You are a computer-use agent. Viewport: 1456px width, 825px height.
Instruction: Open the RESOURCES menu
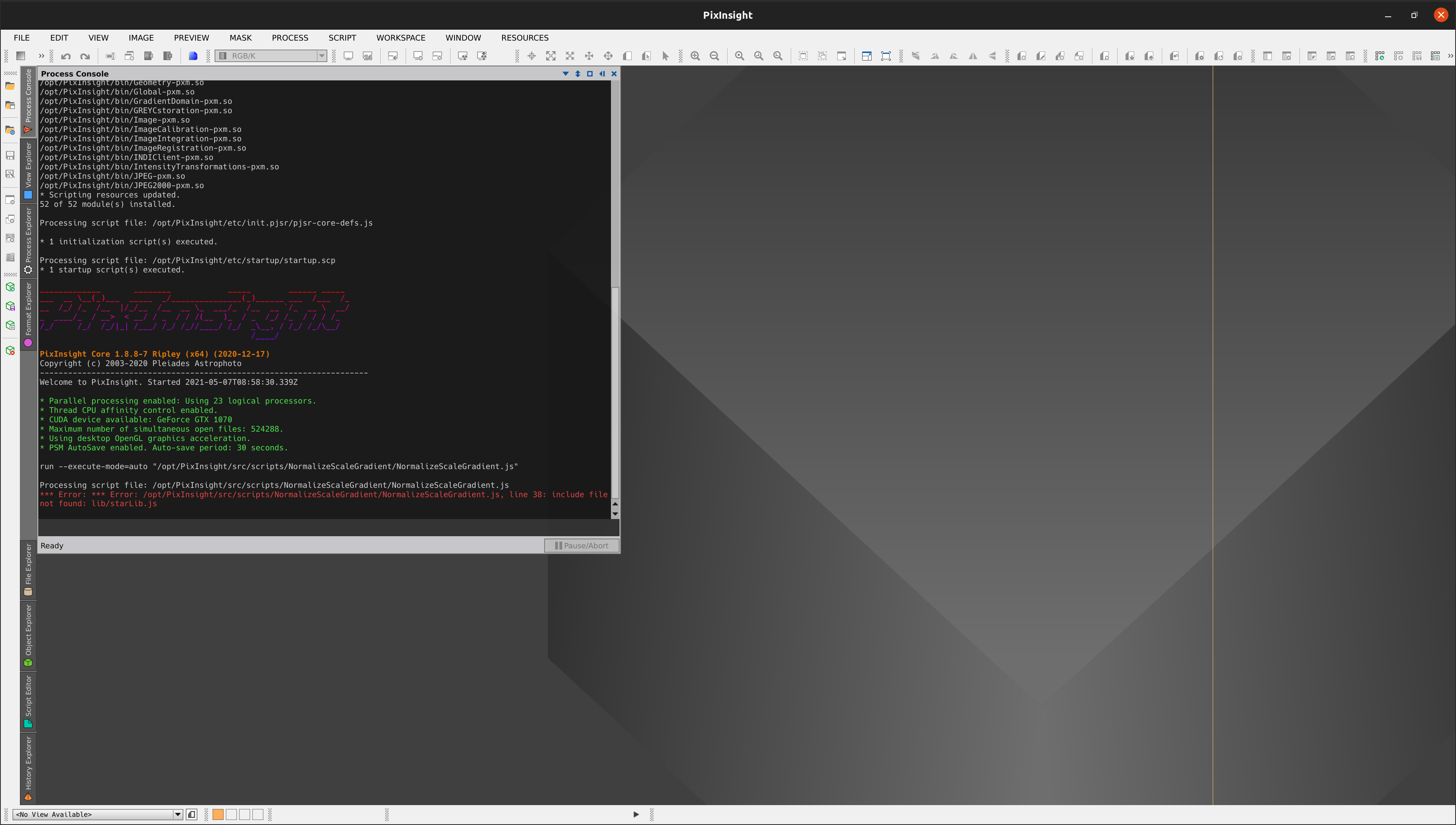(x=524, y=37)
